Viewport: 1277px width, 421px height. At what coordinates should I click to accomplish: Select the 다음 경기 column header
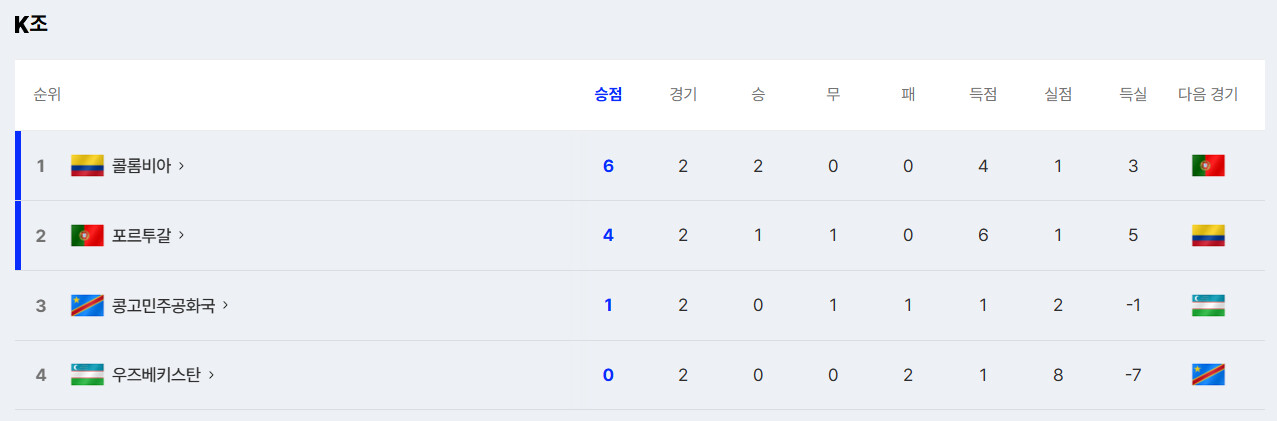[x=1208, y=95]
